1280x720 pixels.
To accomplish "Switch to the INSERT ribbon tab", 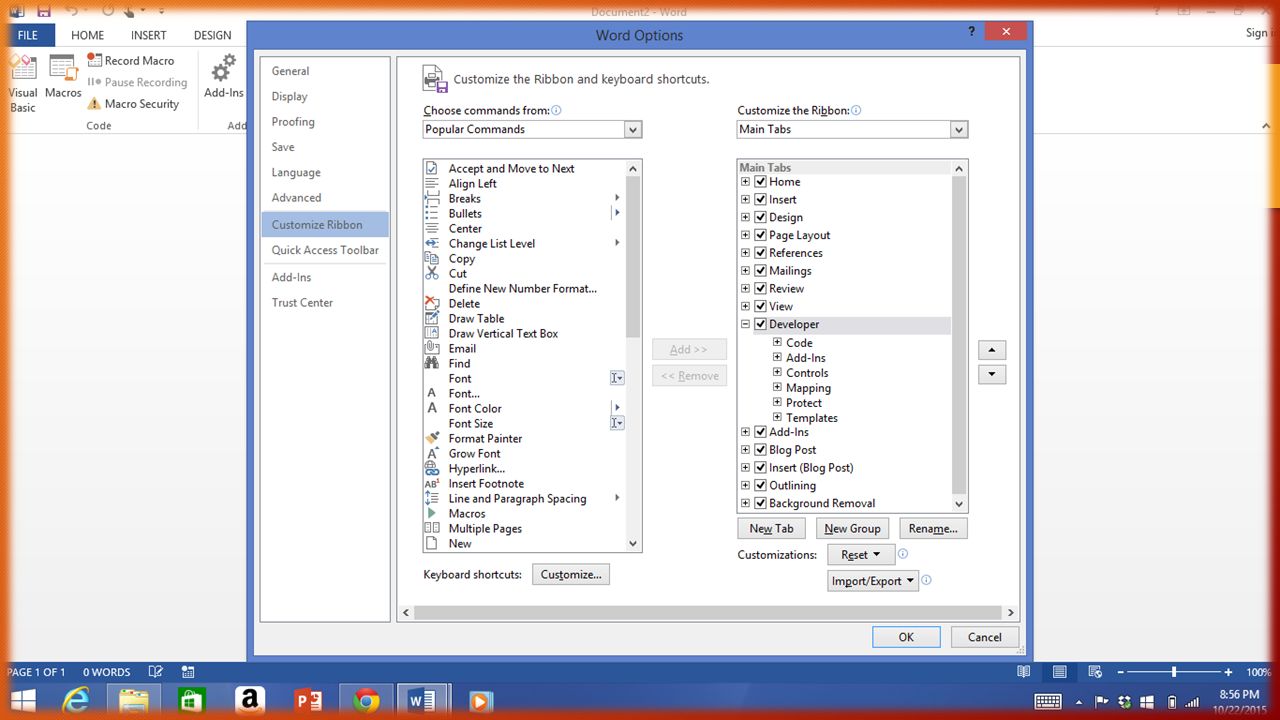I will tap(149, 35).
